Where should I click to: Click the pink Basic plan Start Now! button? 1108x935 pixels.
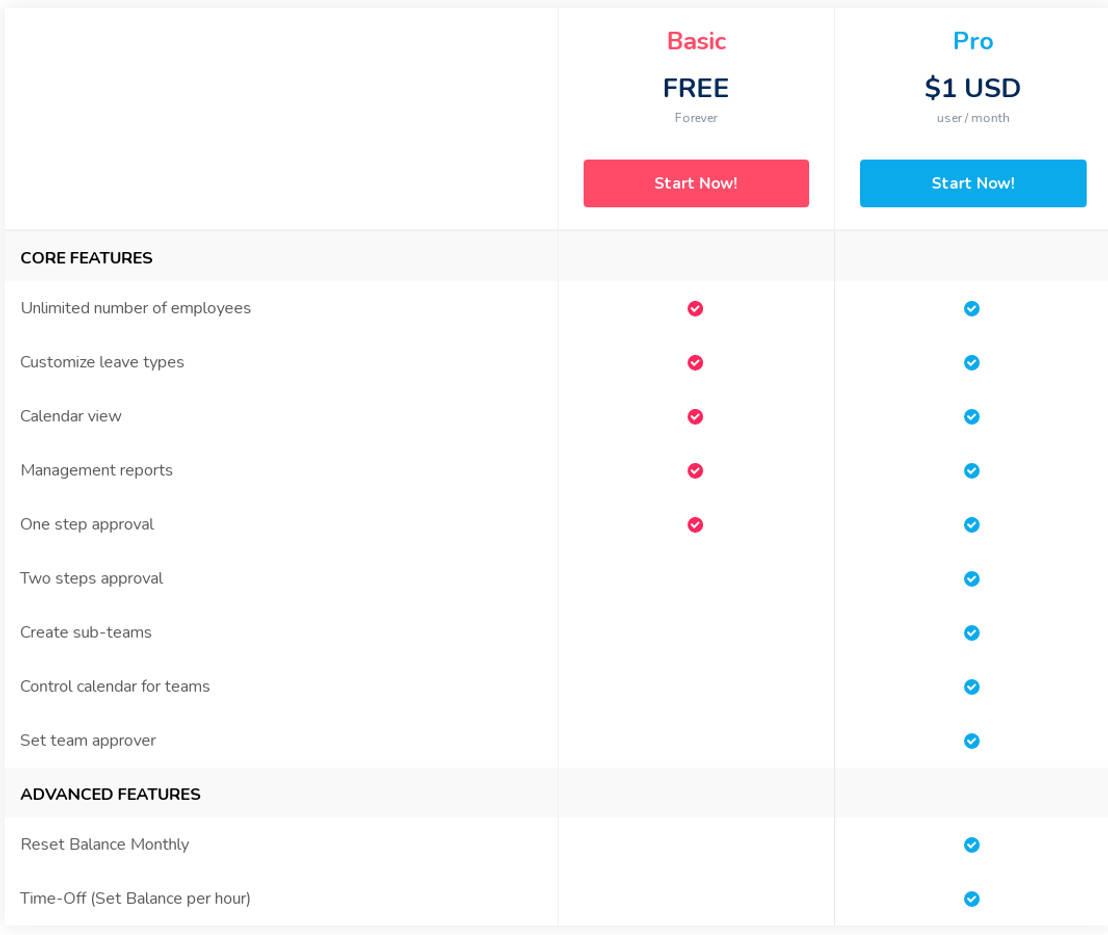[696, 184]
